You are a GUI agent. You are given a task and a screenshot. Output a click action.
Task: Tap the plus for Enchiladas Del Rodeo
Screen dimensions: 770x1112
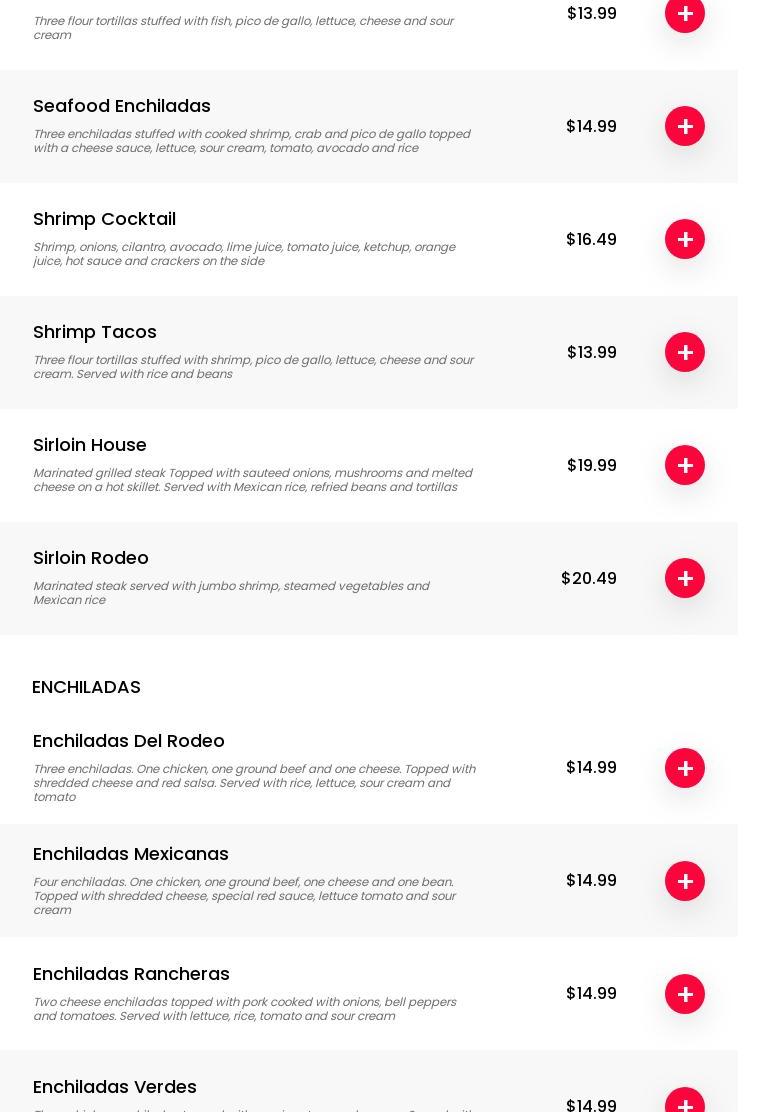pos(685,768)
